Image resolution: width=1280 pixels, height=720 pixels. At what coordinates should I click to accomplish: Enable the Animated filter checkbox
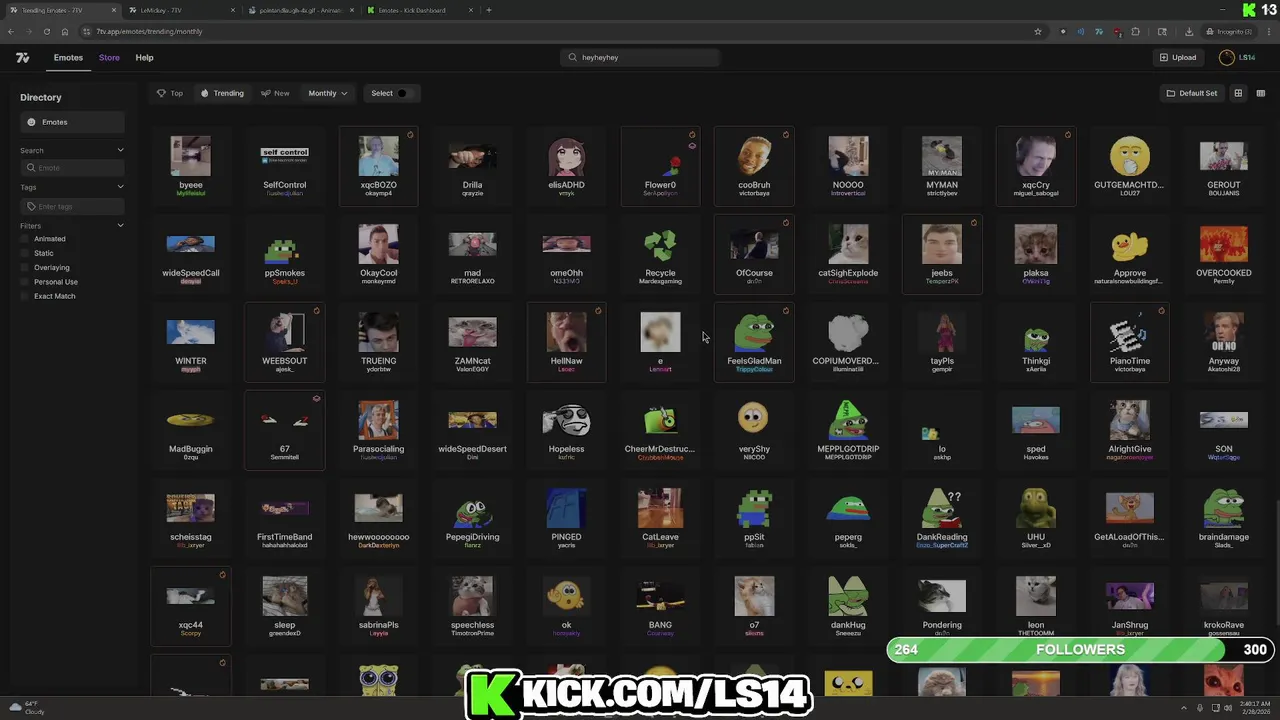tap(24, 239)
